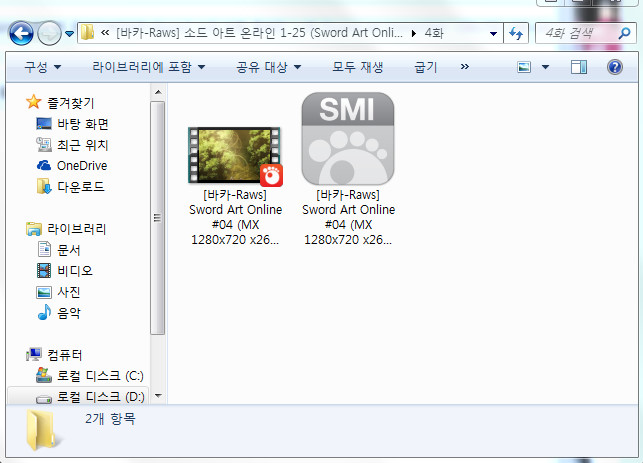Click the folder icon in the address bar
This screenshot has height=463, width=643.
click(87, 33)
